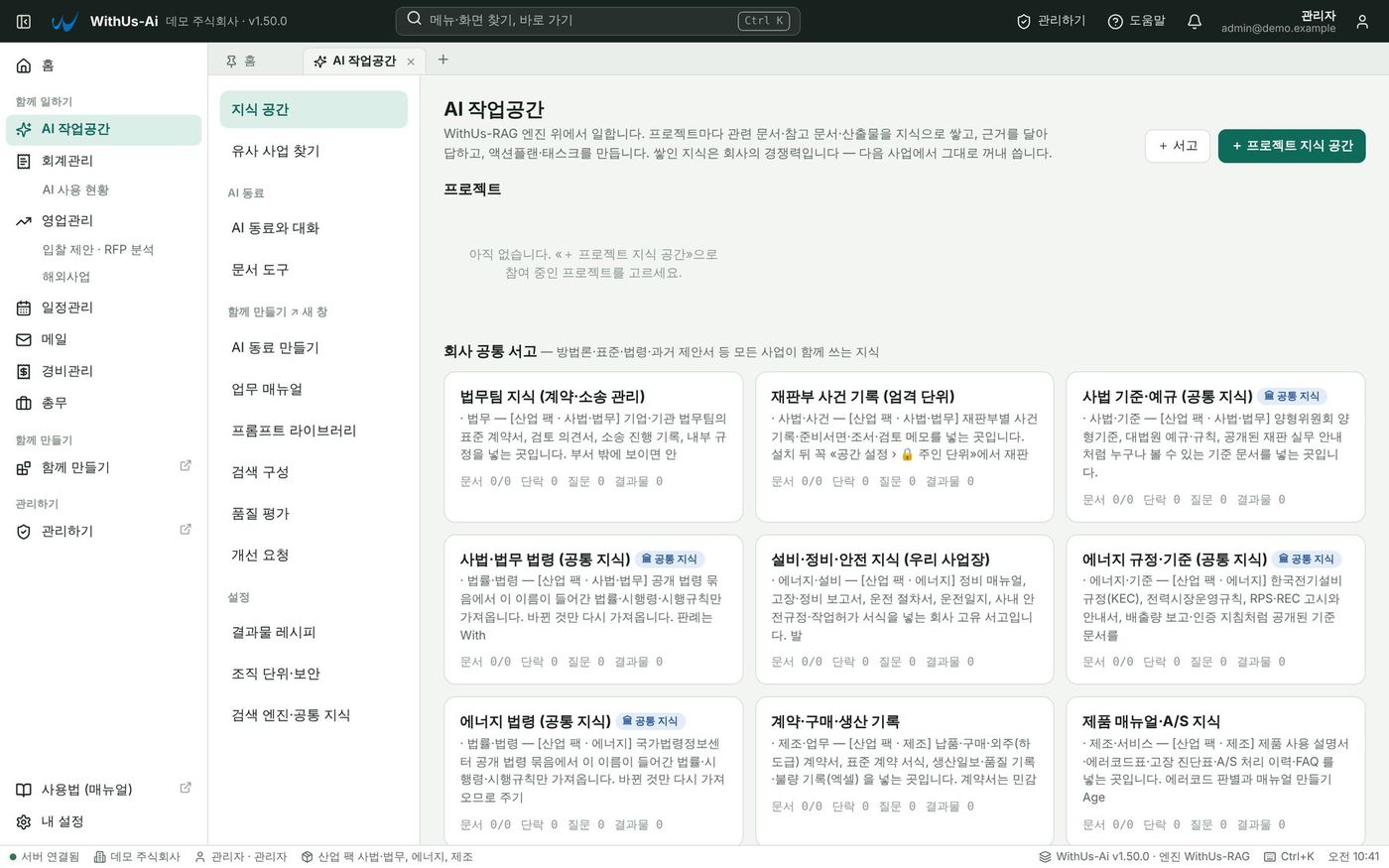Open 해외사업 sidebar sub-item
This screenshot has height=868, width=1389.
pos(65,277)
